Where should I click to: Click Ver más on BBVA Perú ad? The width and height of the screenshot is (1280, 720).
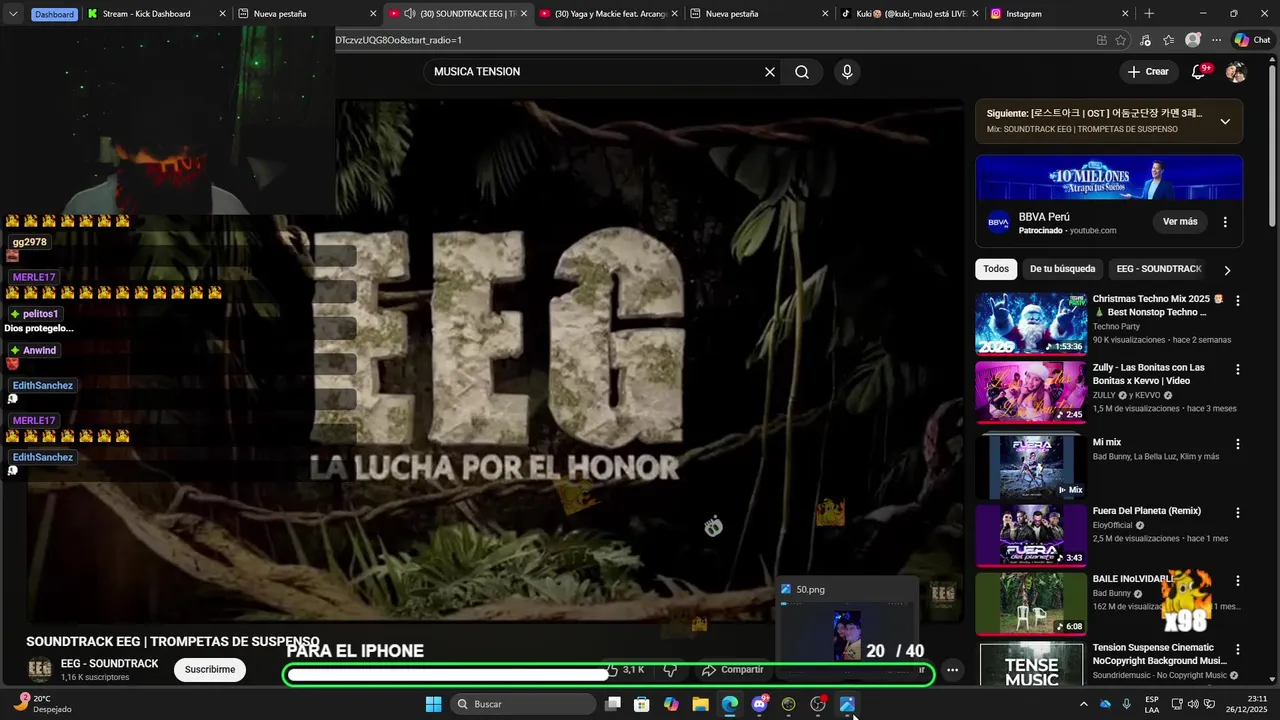pyautogui.click(x=1180, y=222)
